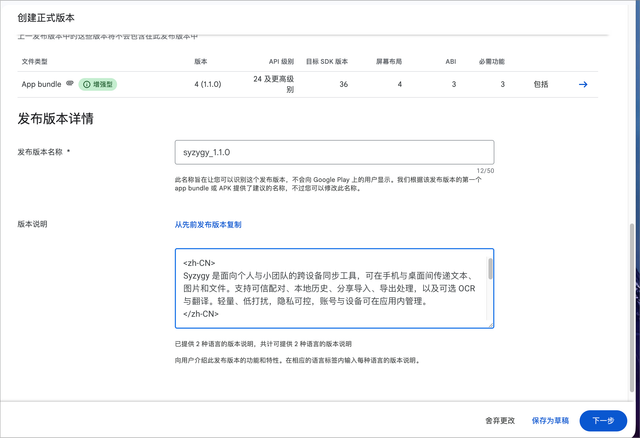This screenshot has width=640, height=438.
Task: Edit the 发布版本名称 input field
Action: click(x=334, y=152)
